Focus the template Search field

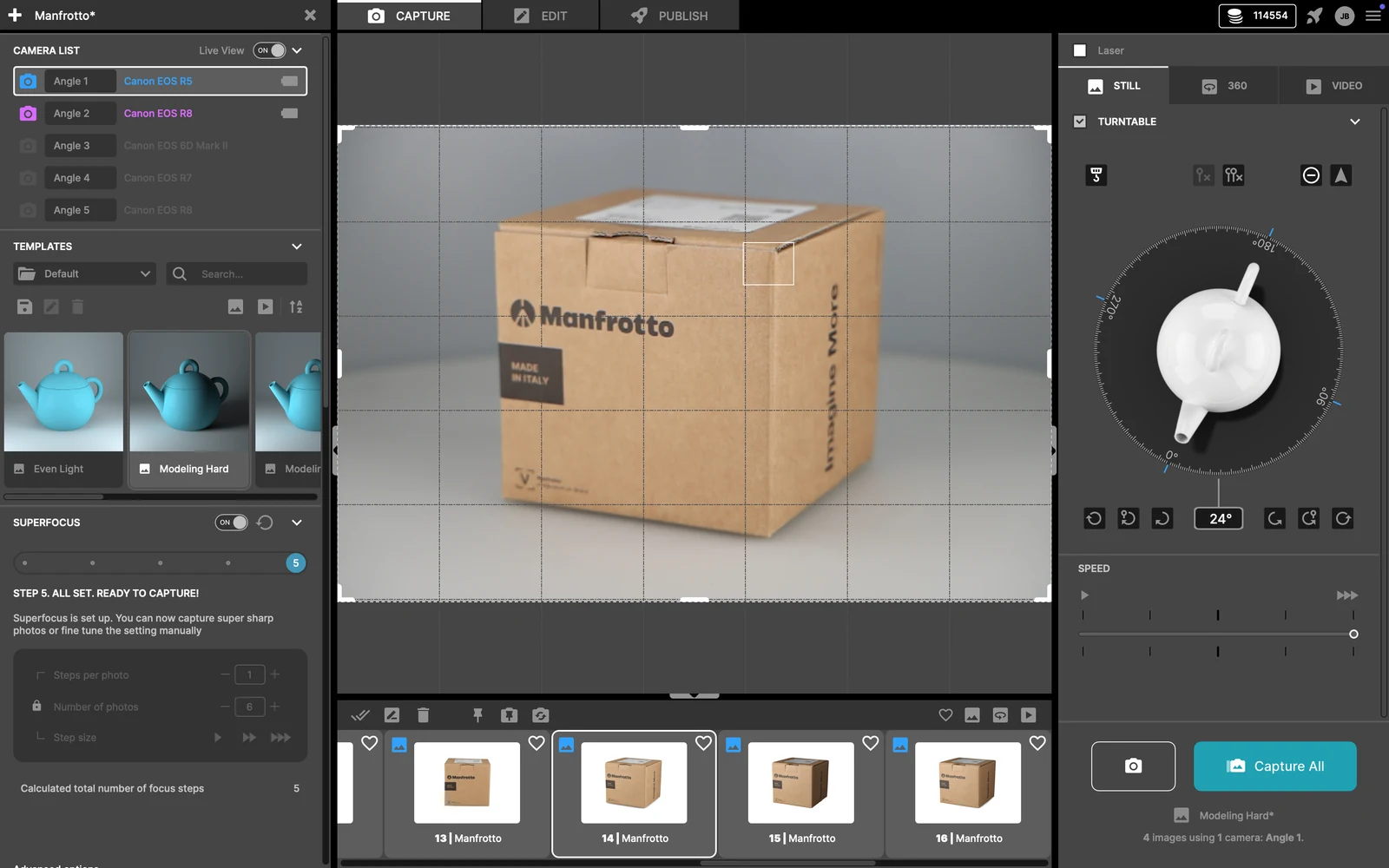coord(236,273)
